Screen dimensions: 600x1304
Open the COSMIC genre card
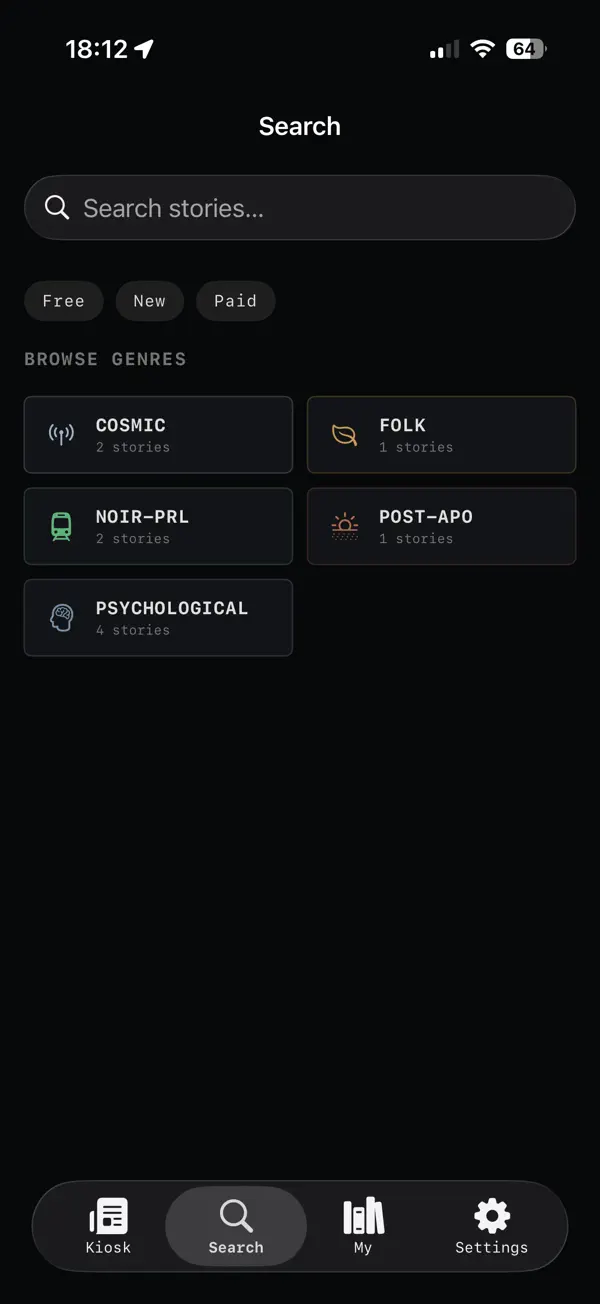(158, 435)
